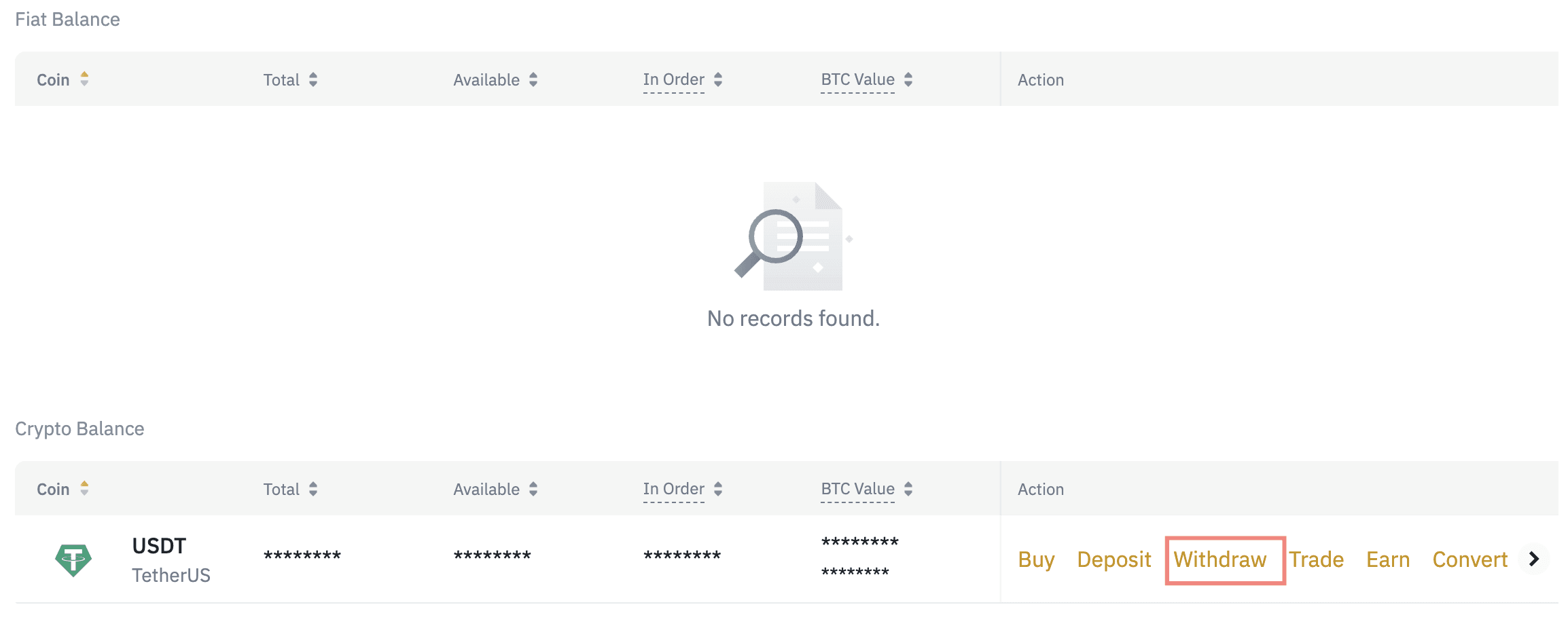Sort Fiat Balance by Available arrows
This screenshot has height=626, width=1568.
(x=533, y=80)
